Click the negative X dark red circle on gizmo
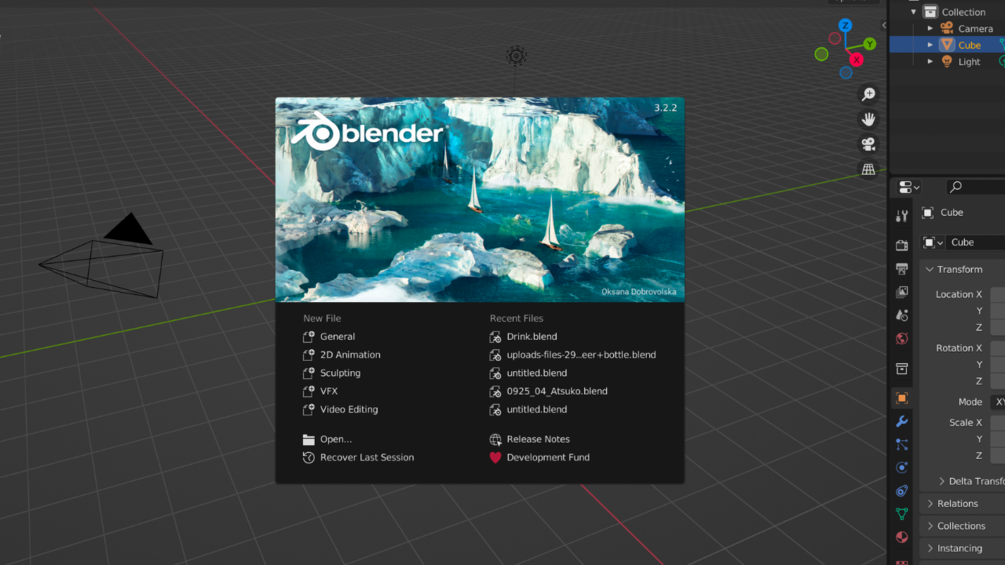 point(835,38)
